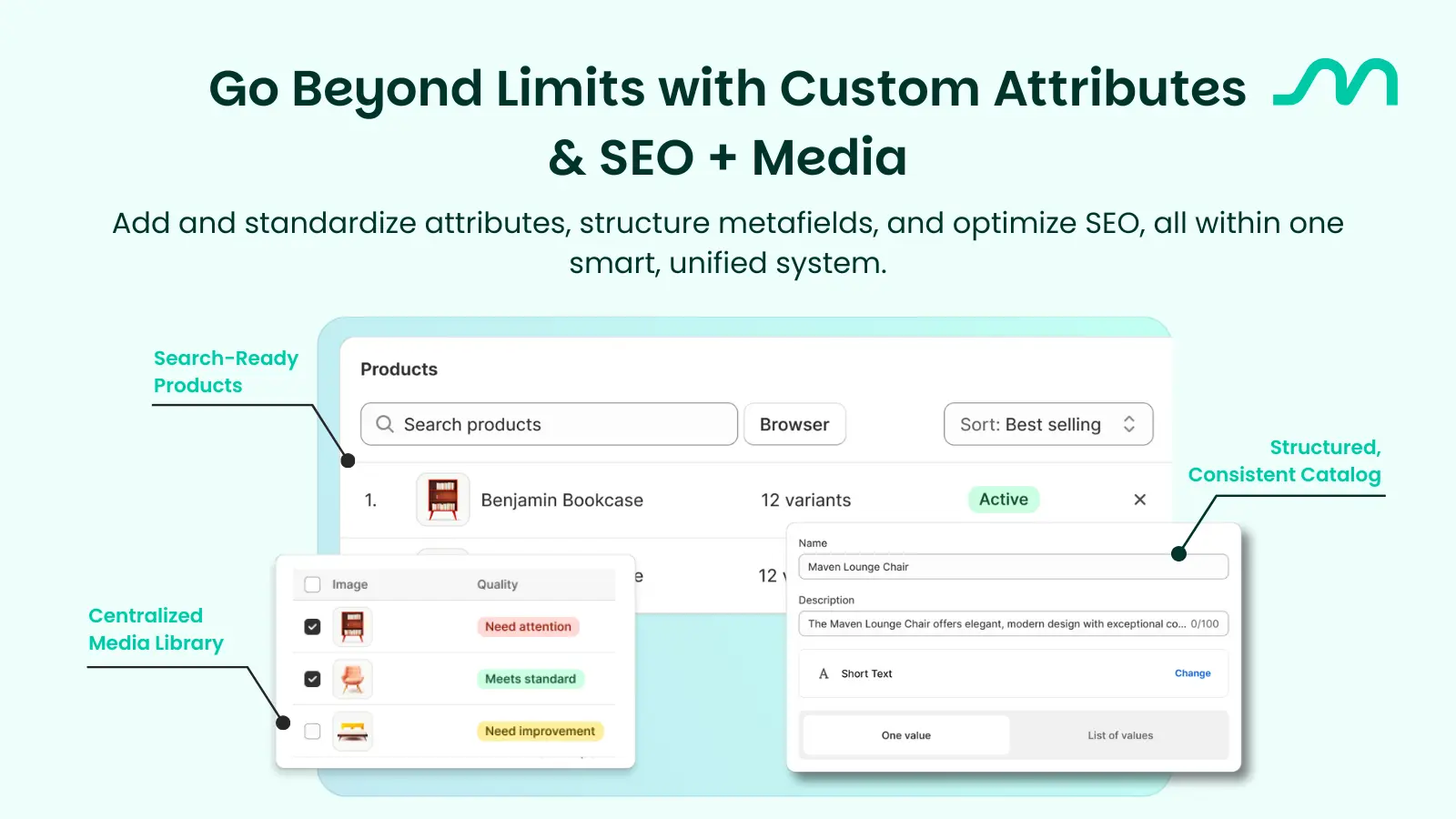Toggle the select-all checkbox beside Image header
Viewport: 1456px width, 819px height.
(x=312, y=584)
